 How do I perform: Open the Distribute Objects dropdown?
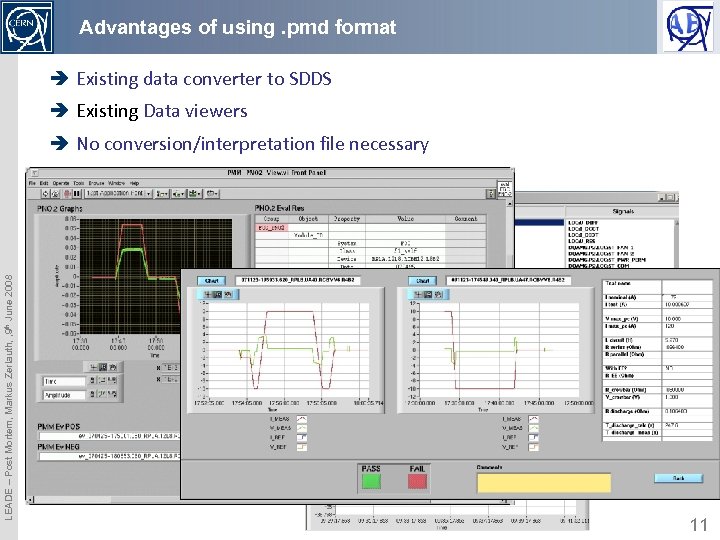pos(178,194)
